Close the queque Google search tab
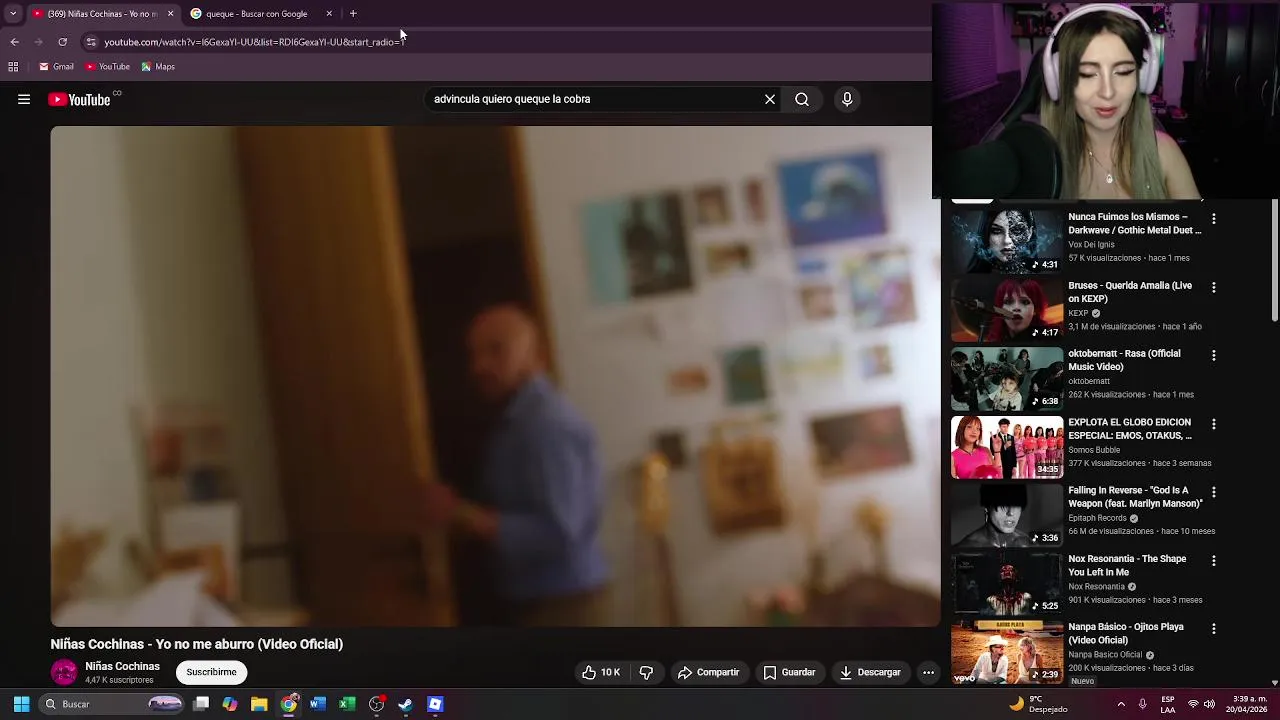Viewport: 1280px width, 720px height. (329, 14)
